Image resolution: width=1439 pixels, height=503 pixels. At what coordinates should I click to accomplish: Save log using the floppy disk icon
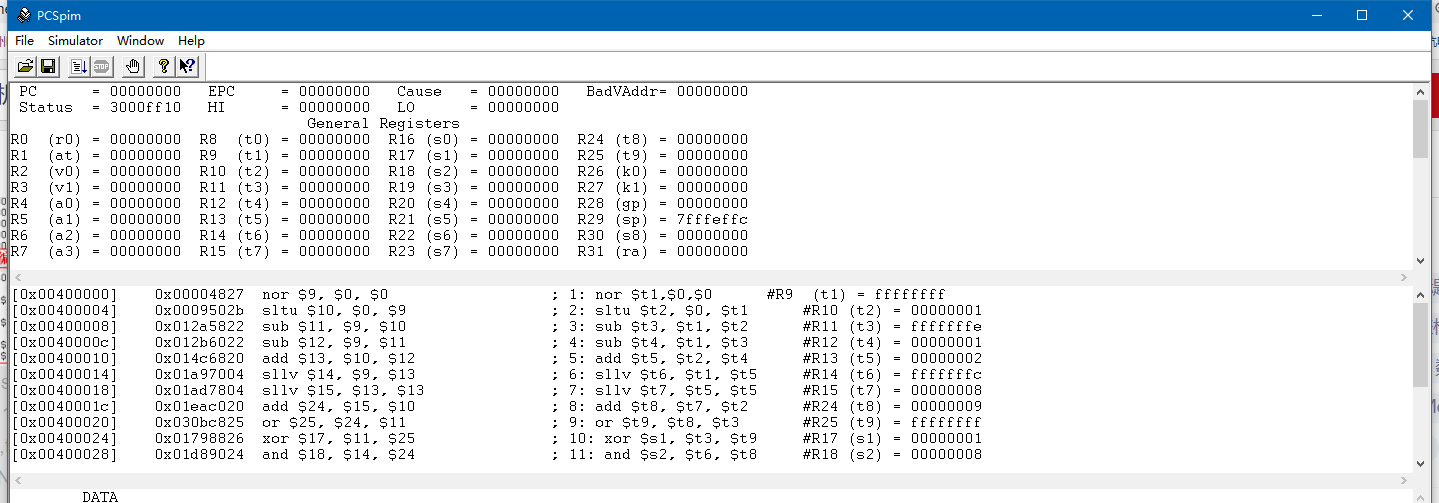tap(48, 66)
